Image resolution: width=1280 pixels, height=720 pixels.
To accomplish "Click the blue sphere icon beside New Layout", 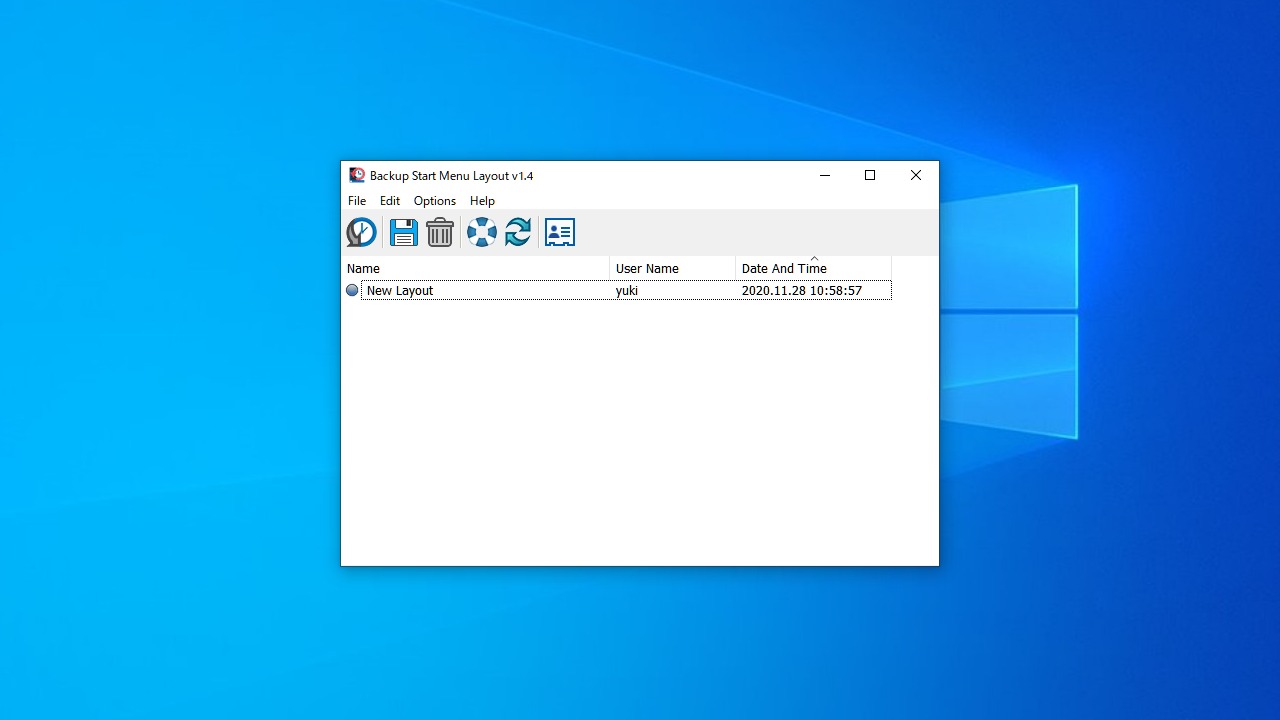I will point(352,290).
